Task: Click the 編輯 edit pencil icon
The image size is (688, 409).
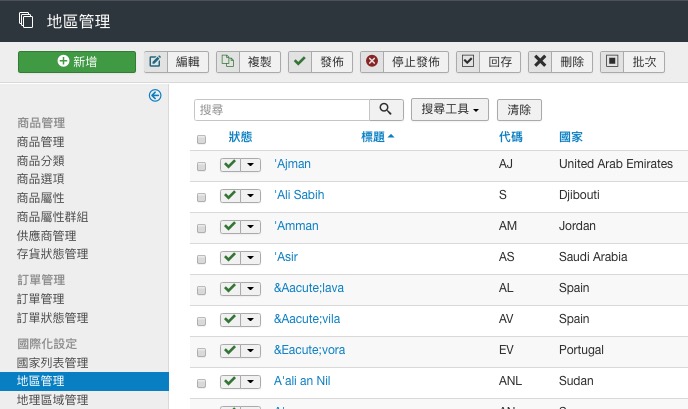Action: (156, 62)
